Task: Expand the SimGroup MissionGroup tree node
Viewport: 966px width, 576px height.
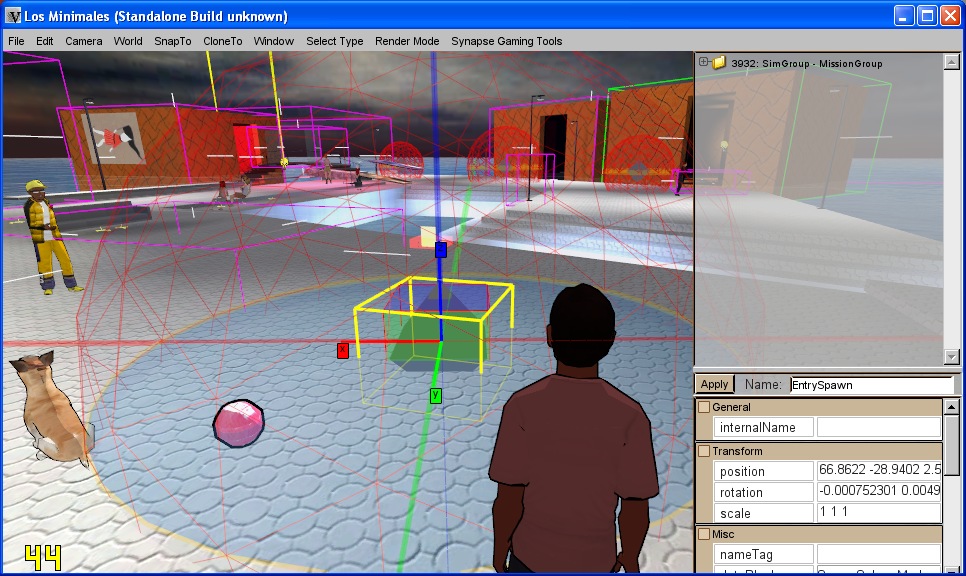Action: tap(704, 62)
